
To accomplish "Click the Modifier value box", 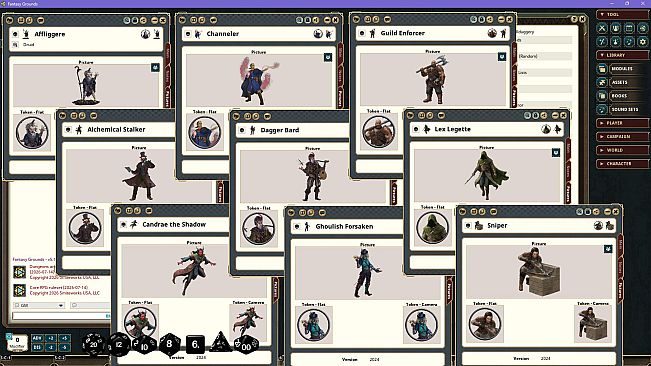I will pyautogui.click(x=17, y=342).
